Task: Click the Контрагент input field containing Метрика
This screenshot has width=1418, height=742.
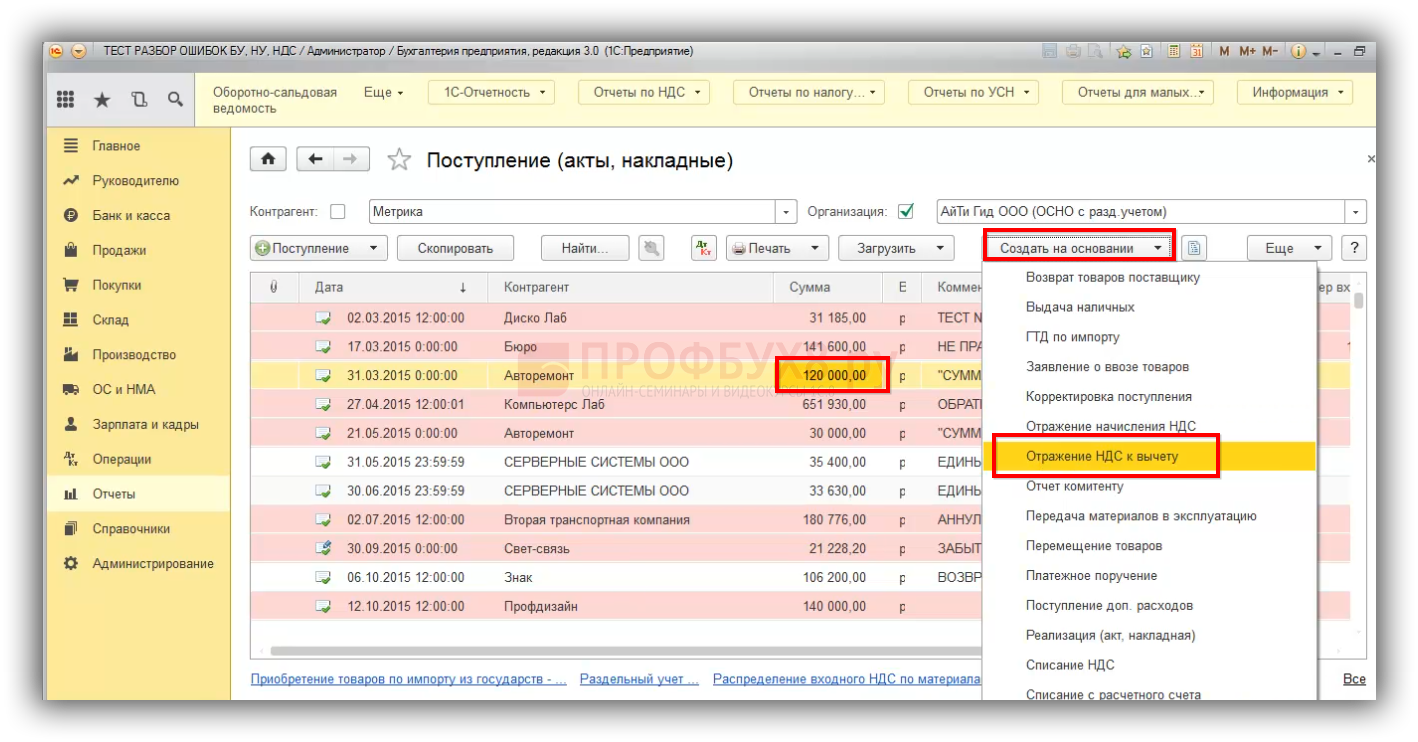Action: 572,212
